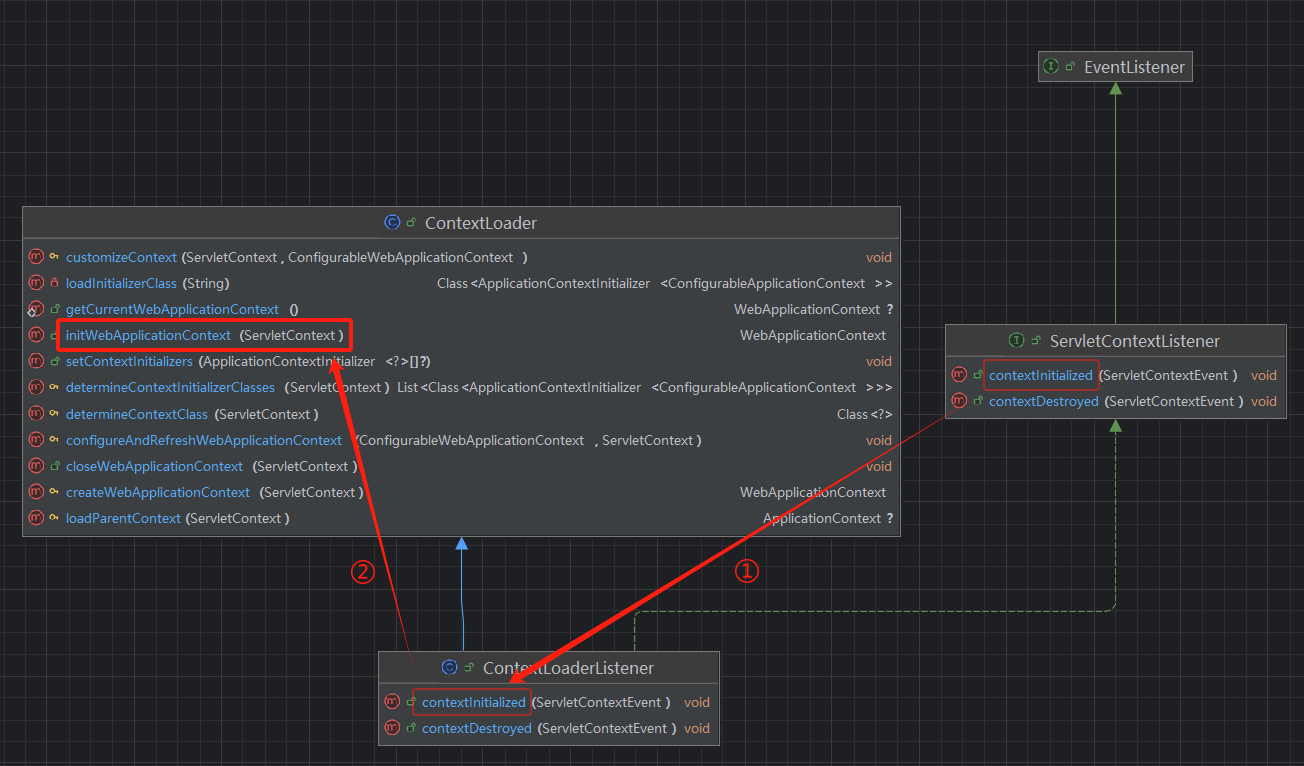This screenshot has height=766, width=1304.
Task: Select the initWebApplicationContext method
Action: pos(148,335)
